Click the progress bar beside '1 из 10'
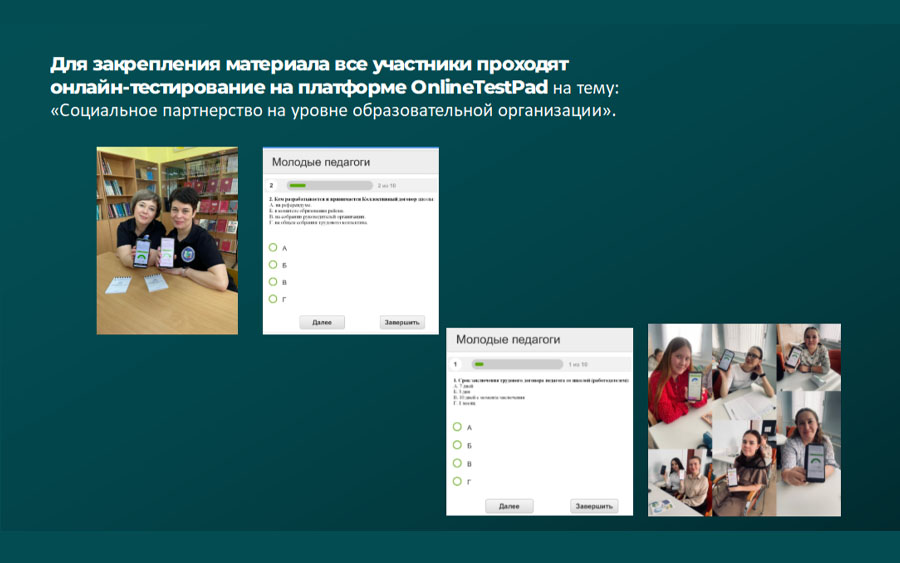 click(x=517, y=364)
